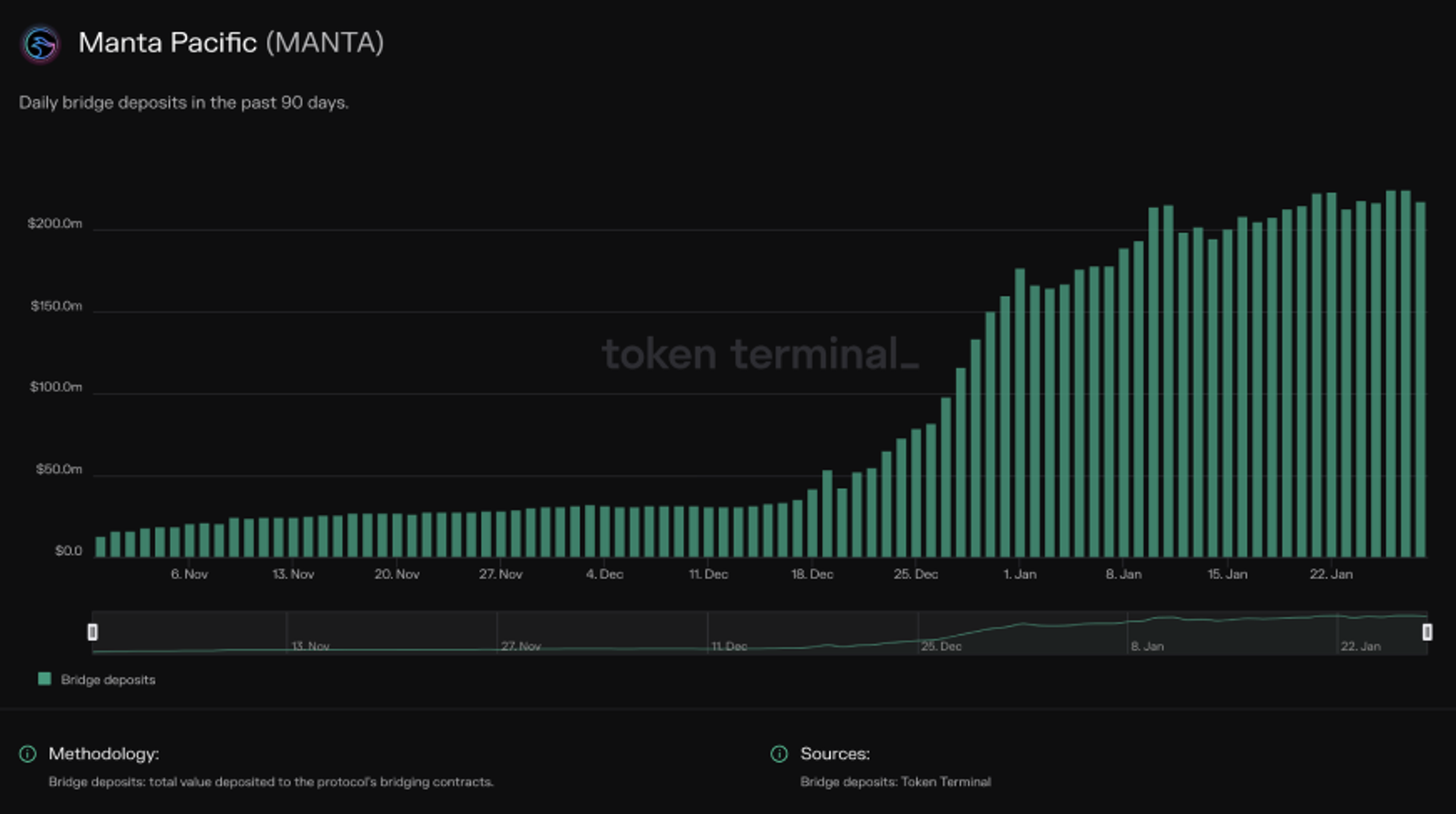Grab the left range navigator handle

click(93, 631)
